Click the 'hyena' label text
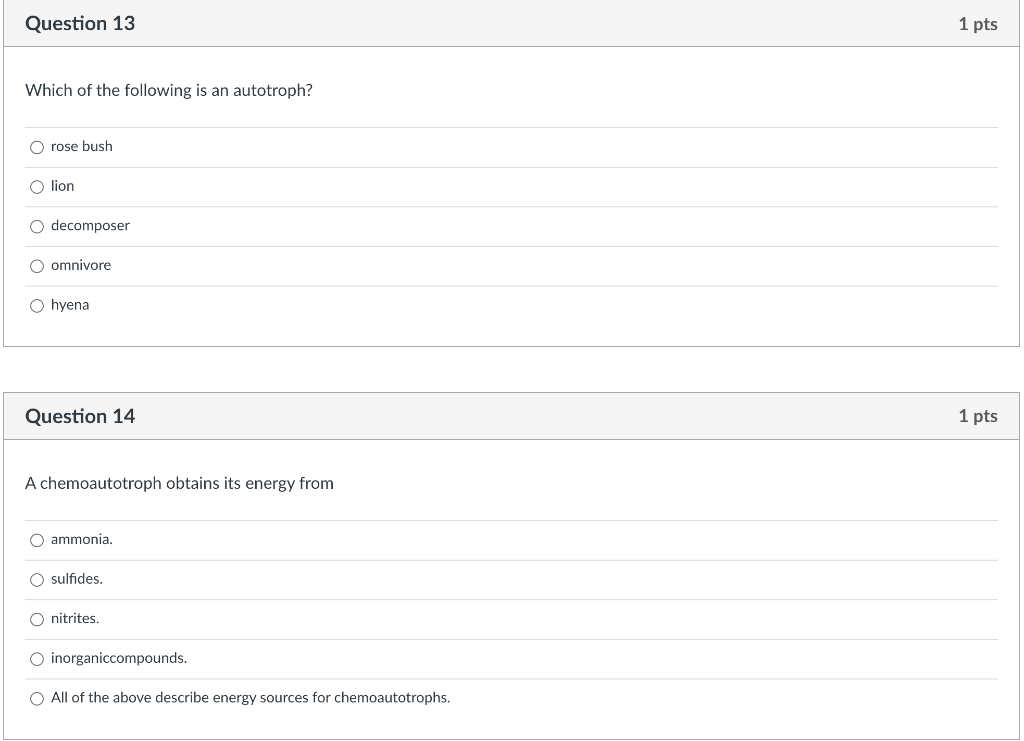 point(70,305)
